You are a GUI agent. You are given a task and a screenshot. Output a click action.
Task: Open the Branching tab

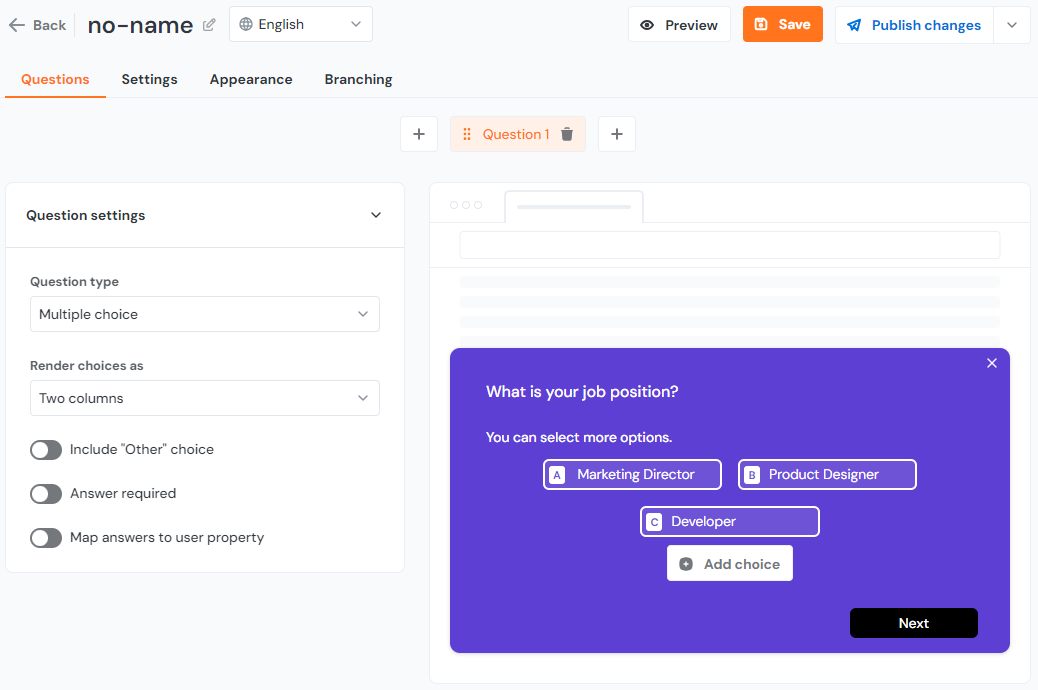358,80
